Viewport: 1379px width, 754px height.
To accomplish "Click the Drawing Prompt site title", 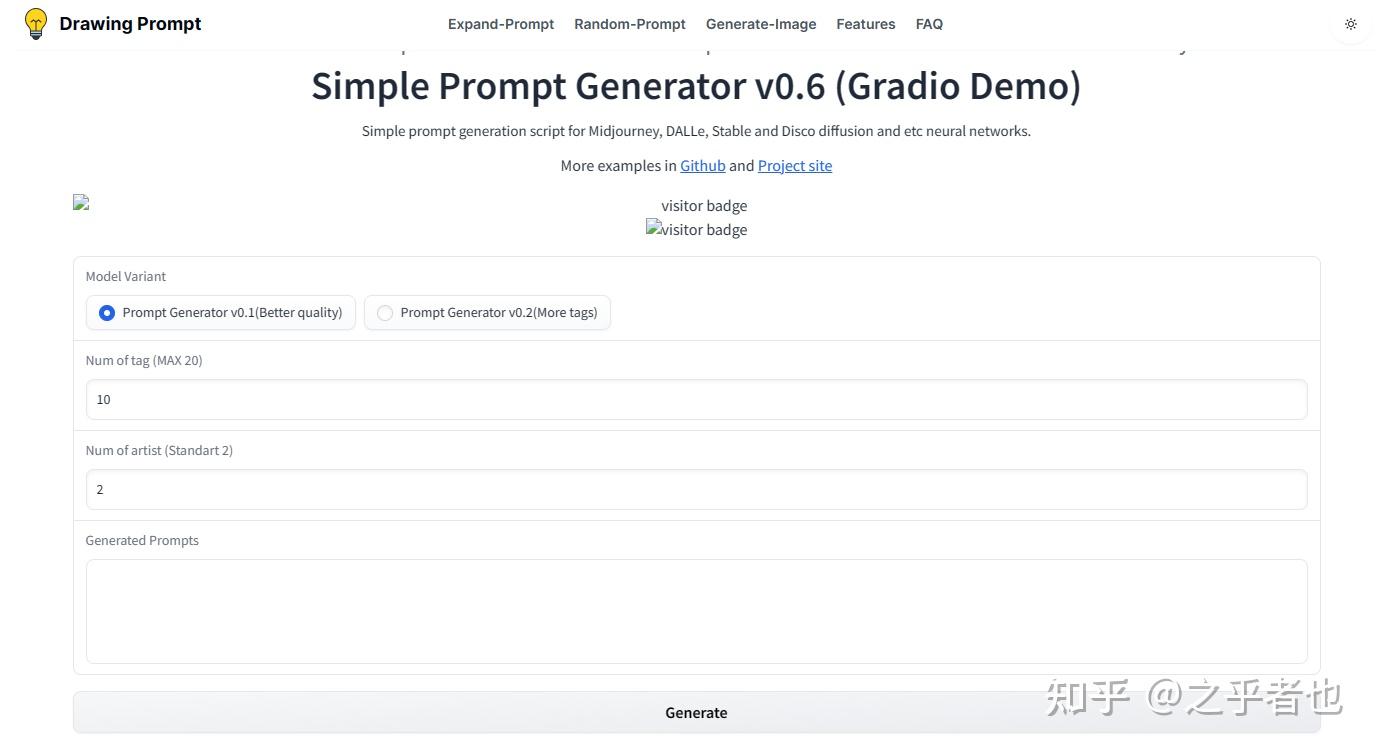I will [130, 24].
